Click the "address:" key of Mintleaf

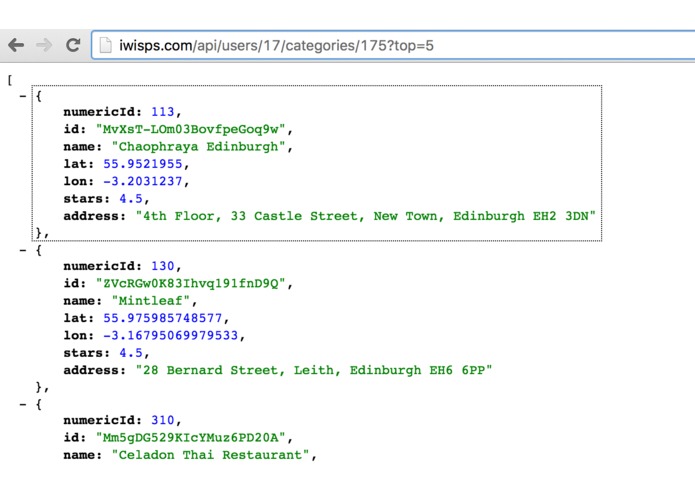[94, 370]
